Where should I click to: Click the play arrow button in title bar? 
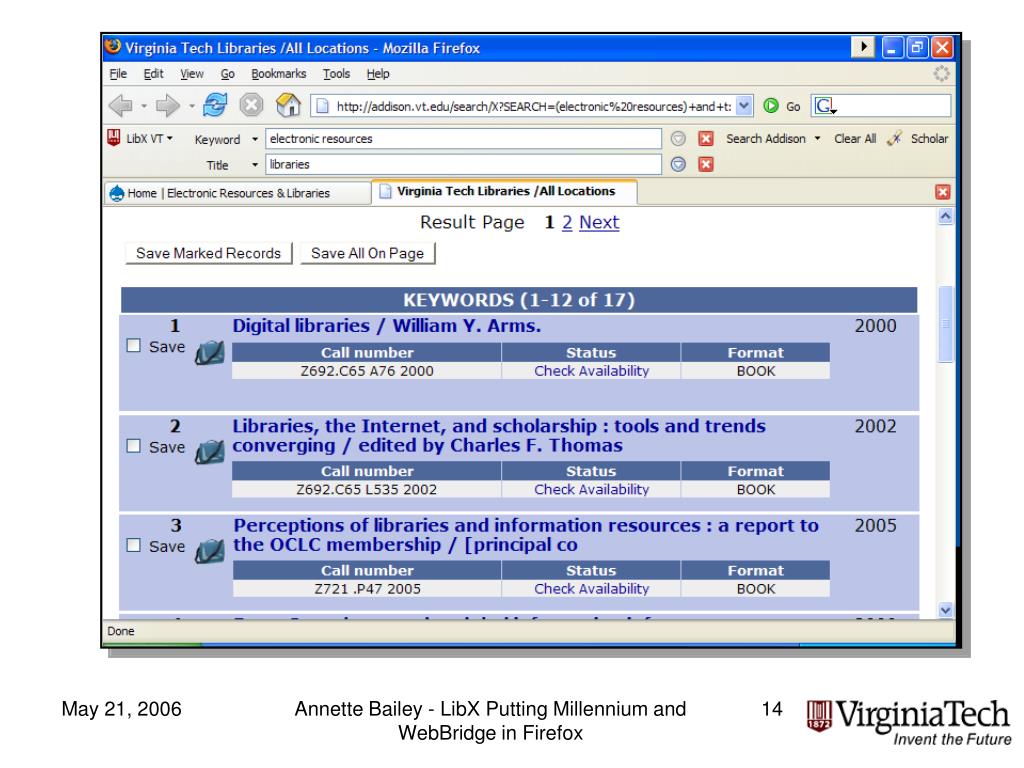tap(863, 47)
